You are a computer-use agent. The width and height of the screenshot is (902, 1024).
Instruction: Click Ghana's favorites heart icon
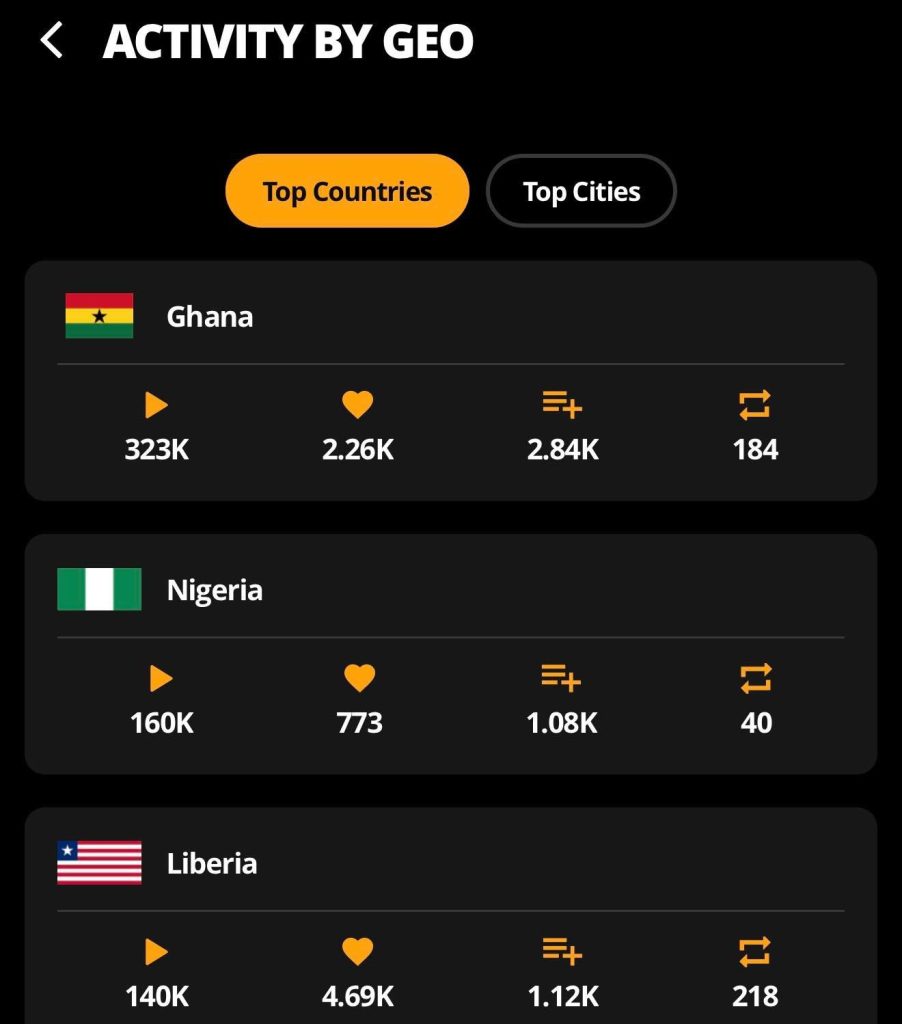tap(357, 405)
